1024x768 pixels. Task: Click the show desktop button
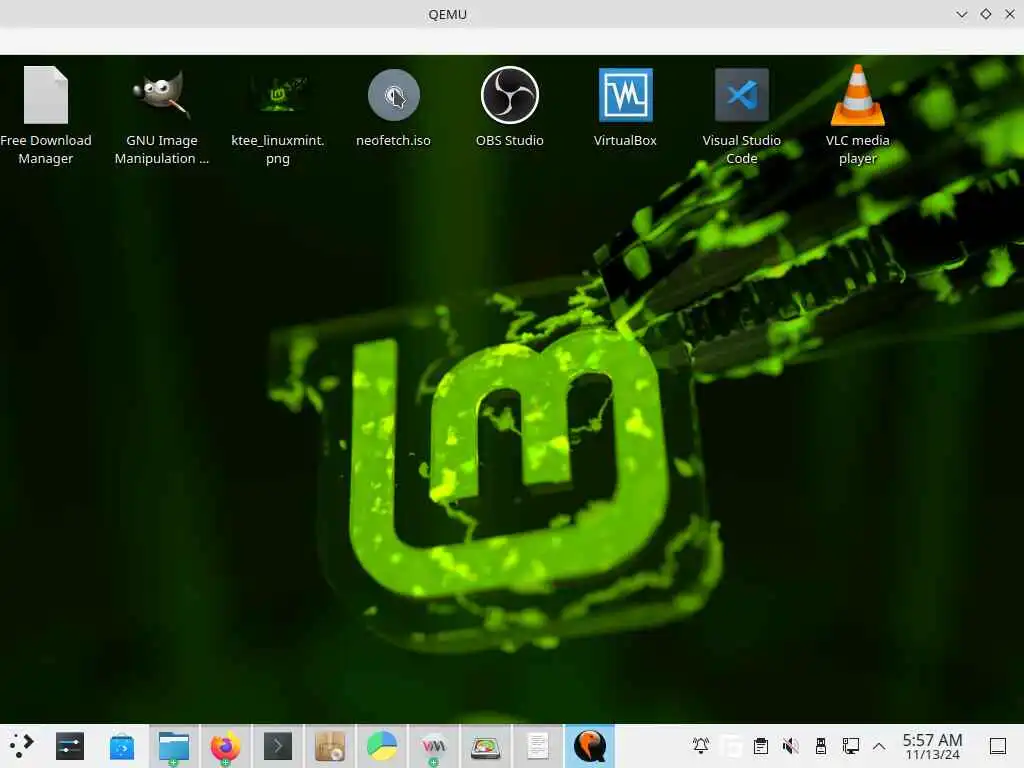(998, 746)
